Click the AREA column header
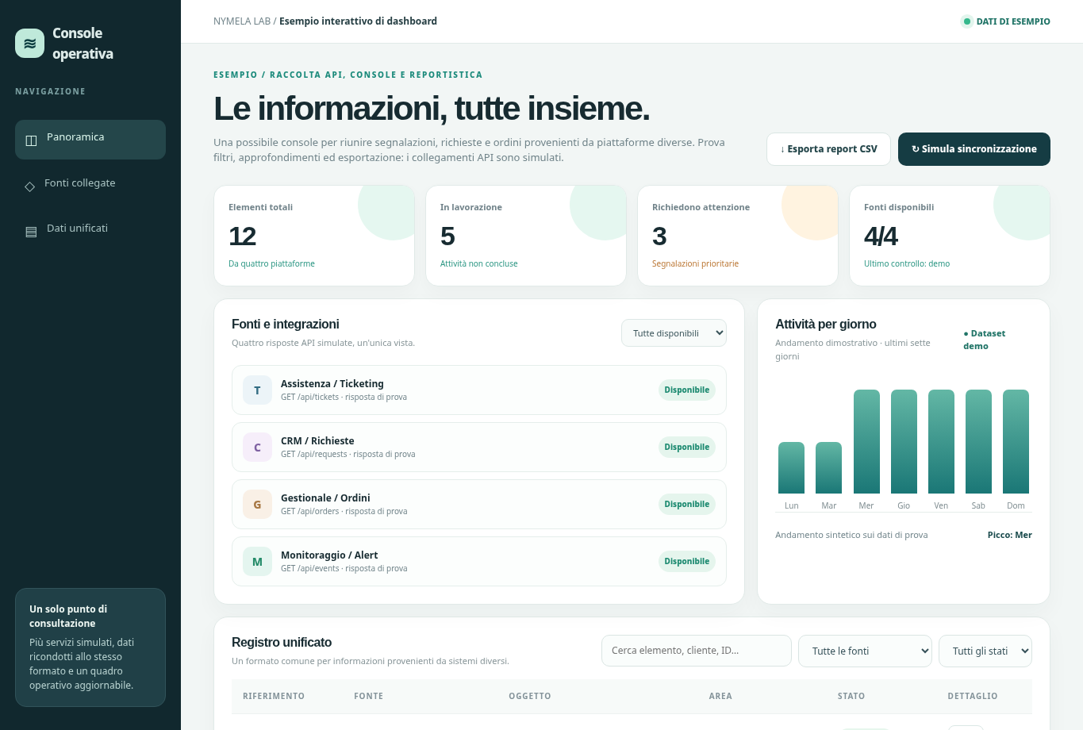The width and height of the screenshot is (1083, 730). pos(720,696)
